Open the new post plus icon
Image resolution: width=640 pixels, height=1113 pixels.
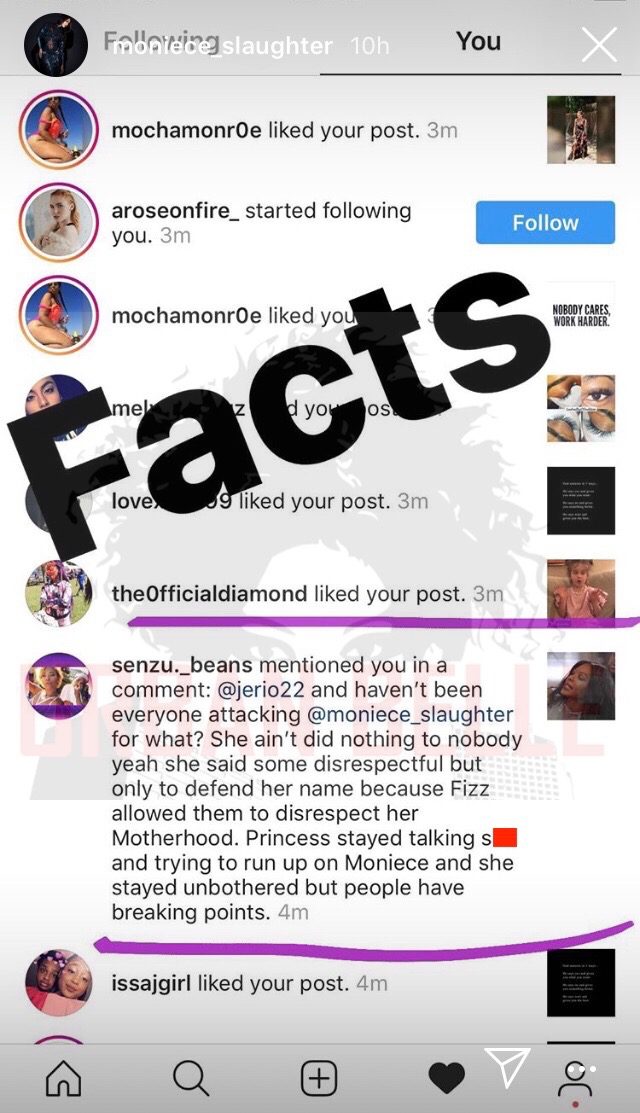(319, 1079)
